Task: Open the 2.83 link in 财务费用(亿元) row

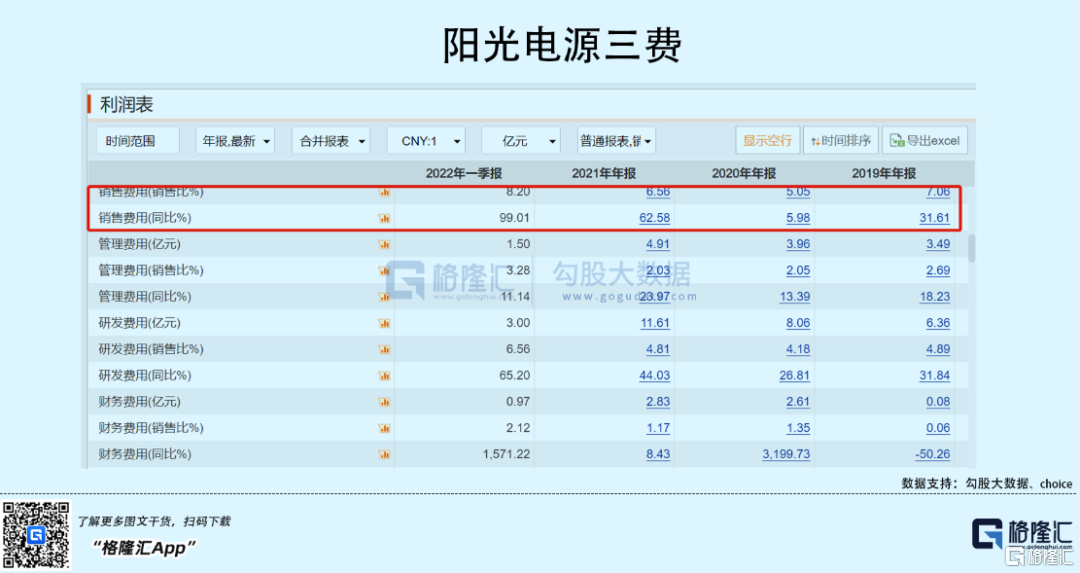Action: click(658, 402)
